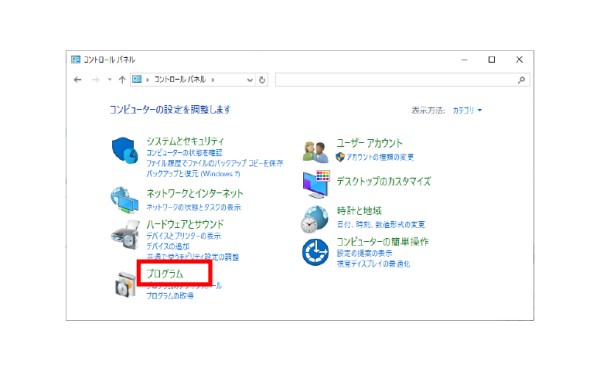
Task: Open the プログラム category heading
Action: [x=165, y=274]
